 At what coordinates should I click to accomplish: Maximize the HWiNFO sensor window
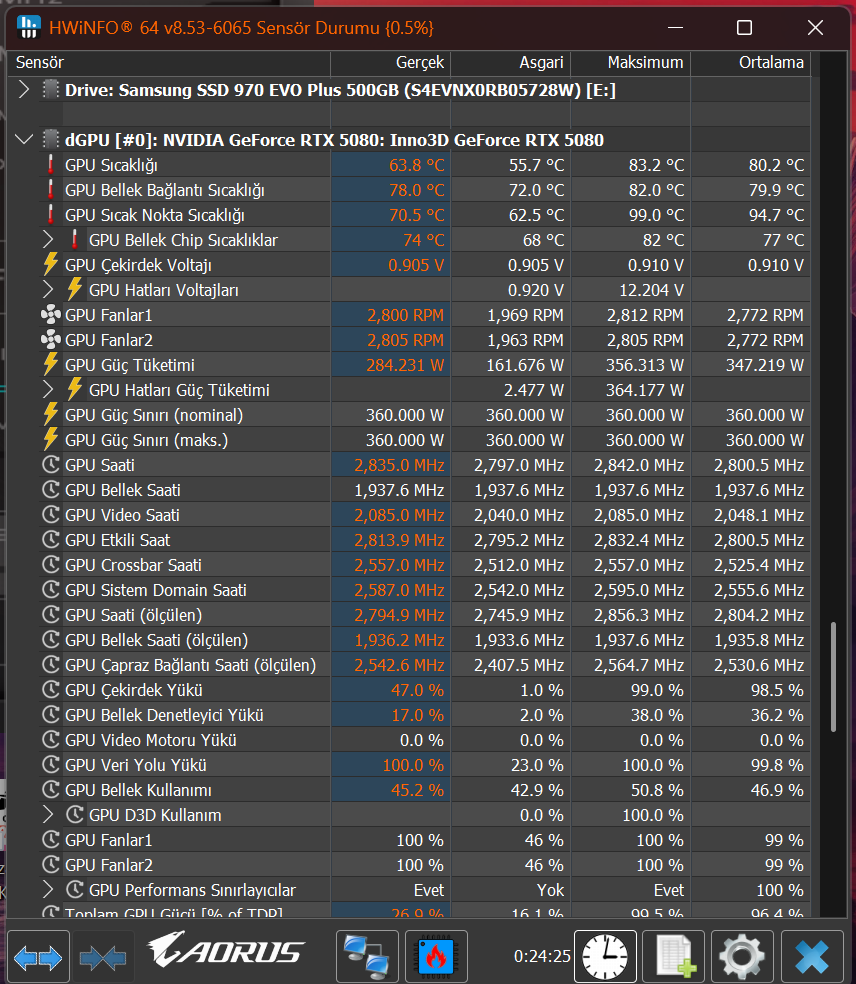(744, 28)
